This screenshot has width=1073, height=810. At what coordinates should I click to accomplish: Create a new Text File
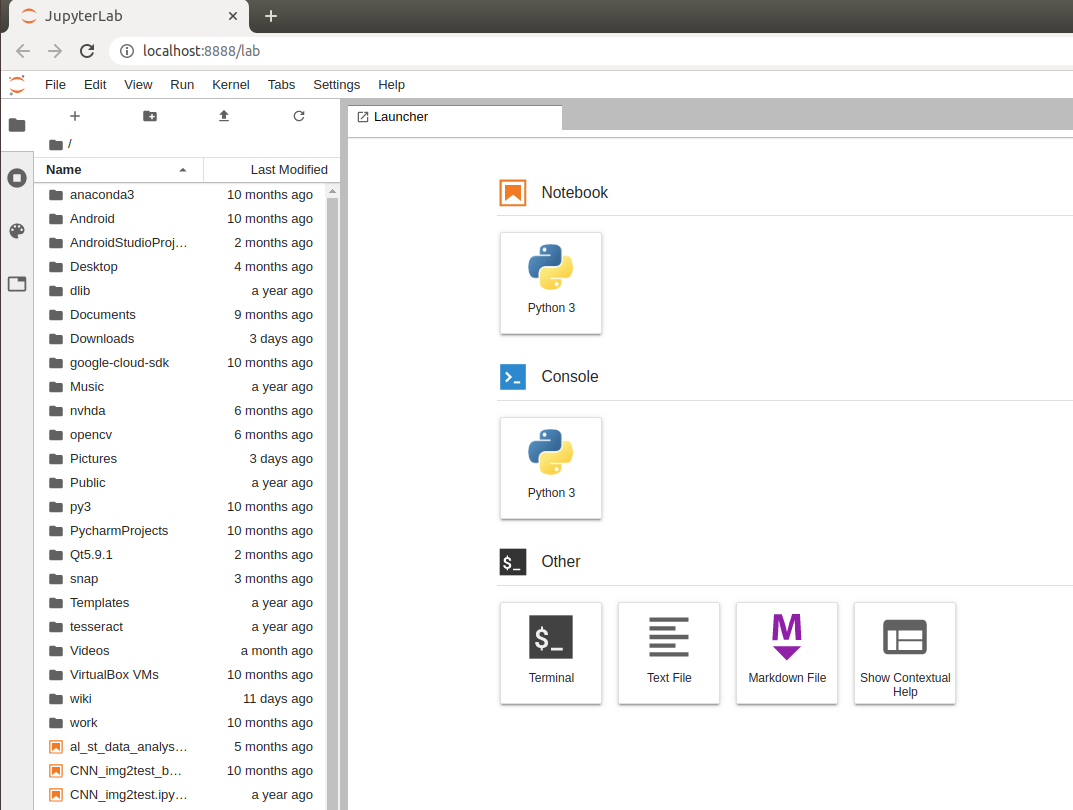click(669, 653)
